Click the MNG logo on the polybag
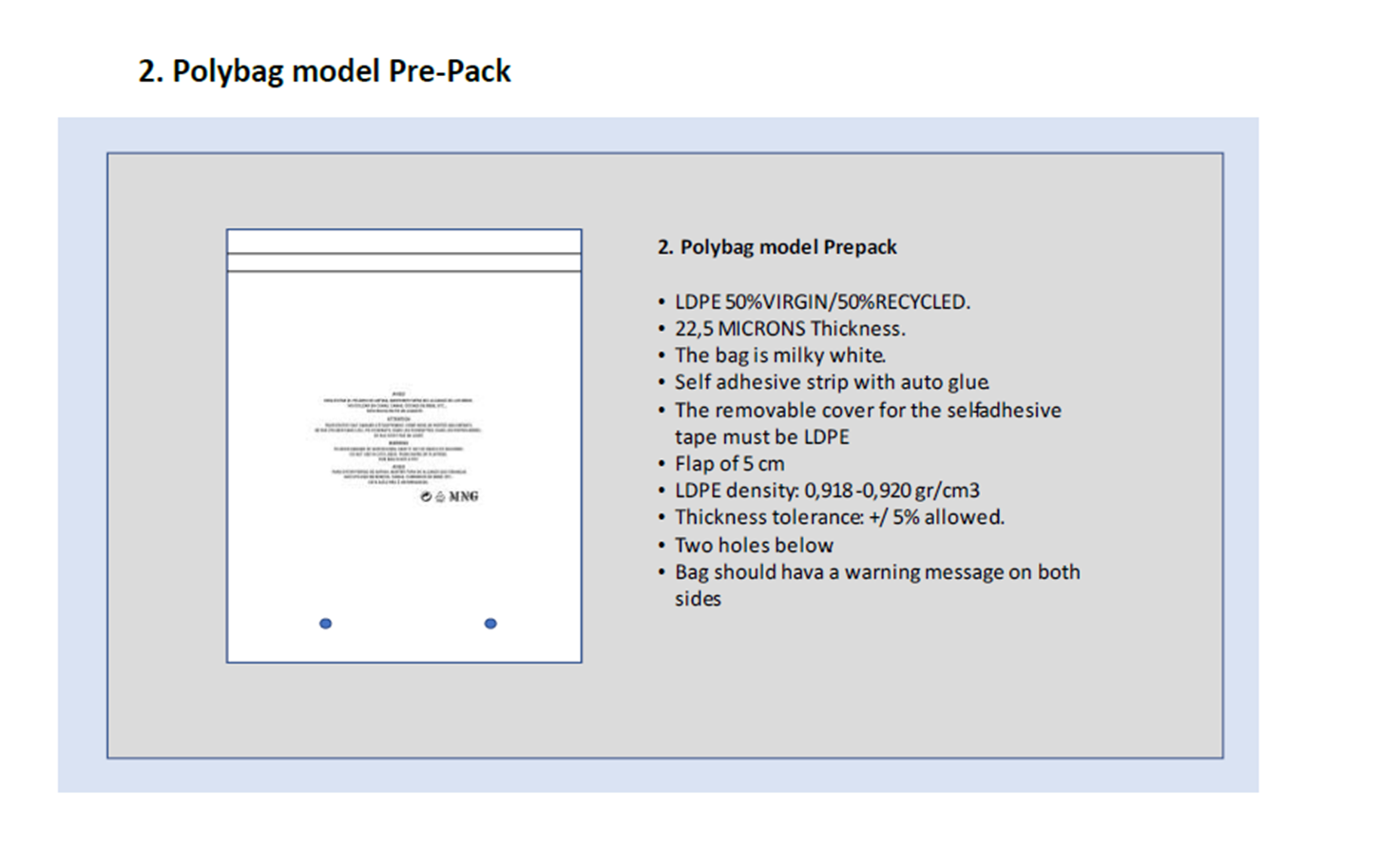 point(463,497)
